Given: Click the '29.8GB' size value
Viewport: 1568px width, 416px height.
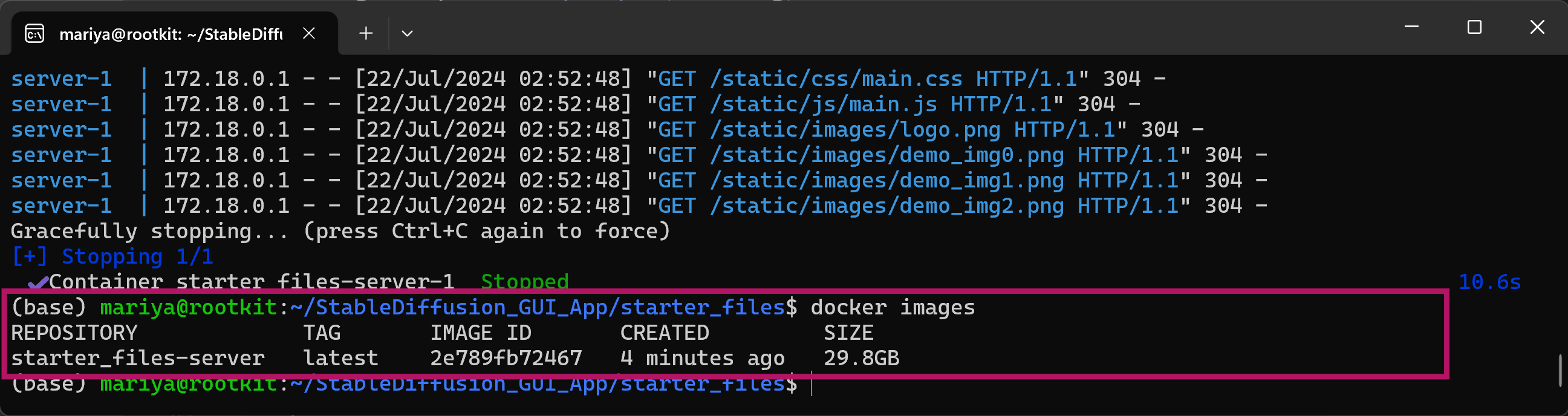Looking at the screenshot, I should [x=861, y=358].
